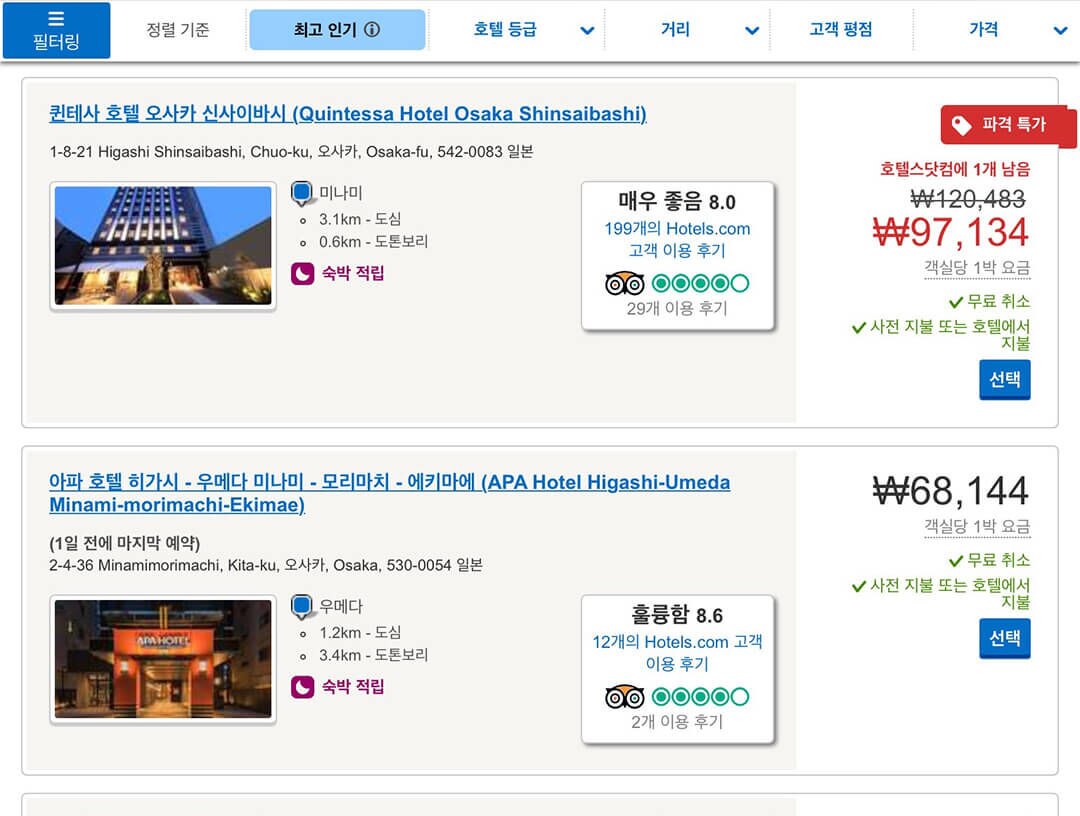Click the 29개 이용 후기 TripAdvisor text
The image size is (1080, 816).
(677, 308)
